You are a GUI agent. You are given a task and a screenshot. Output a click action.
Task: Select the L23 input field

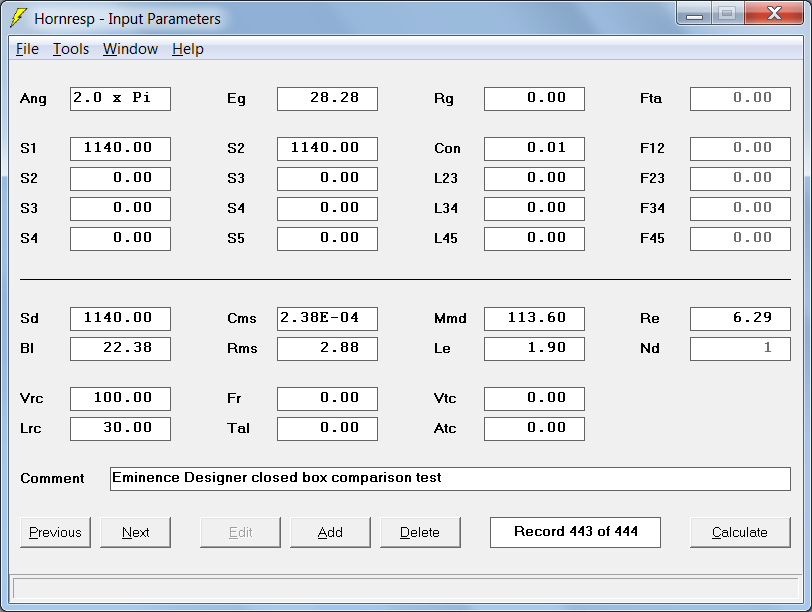[534, 179]
